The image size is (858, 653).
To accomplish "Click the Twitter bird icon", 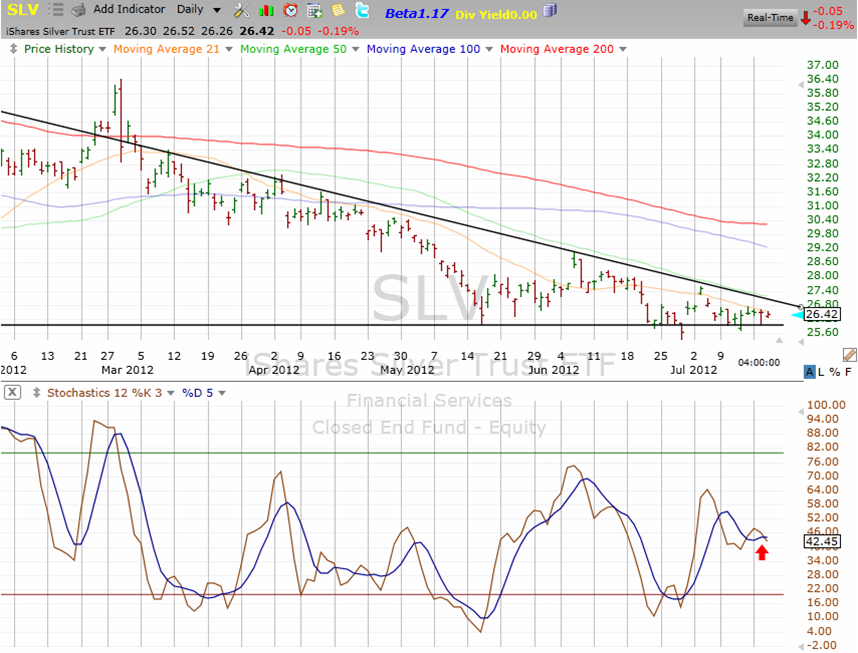I will 362,10.
